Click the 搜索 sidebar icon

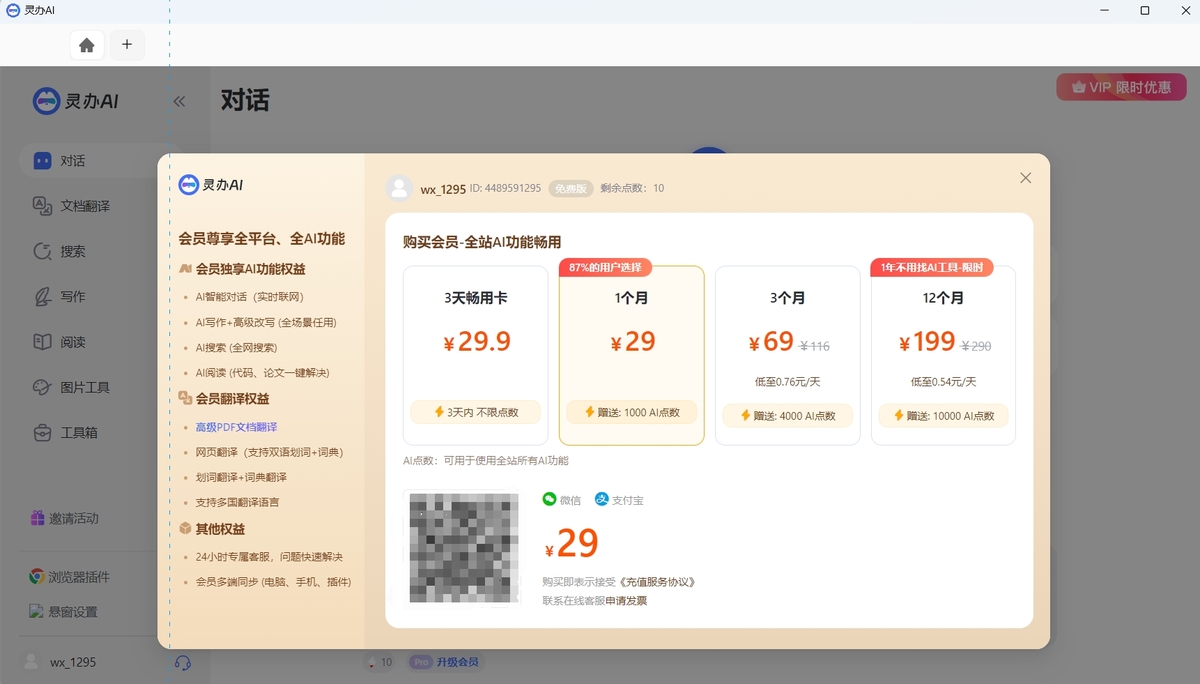point(42,251)
